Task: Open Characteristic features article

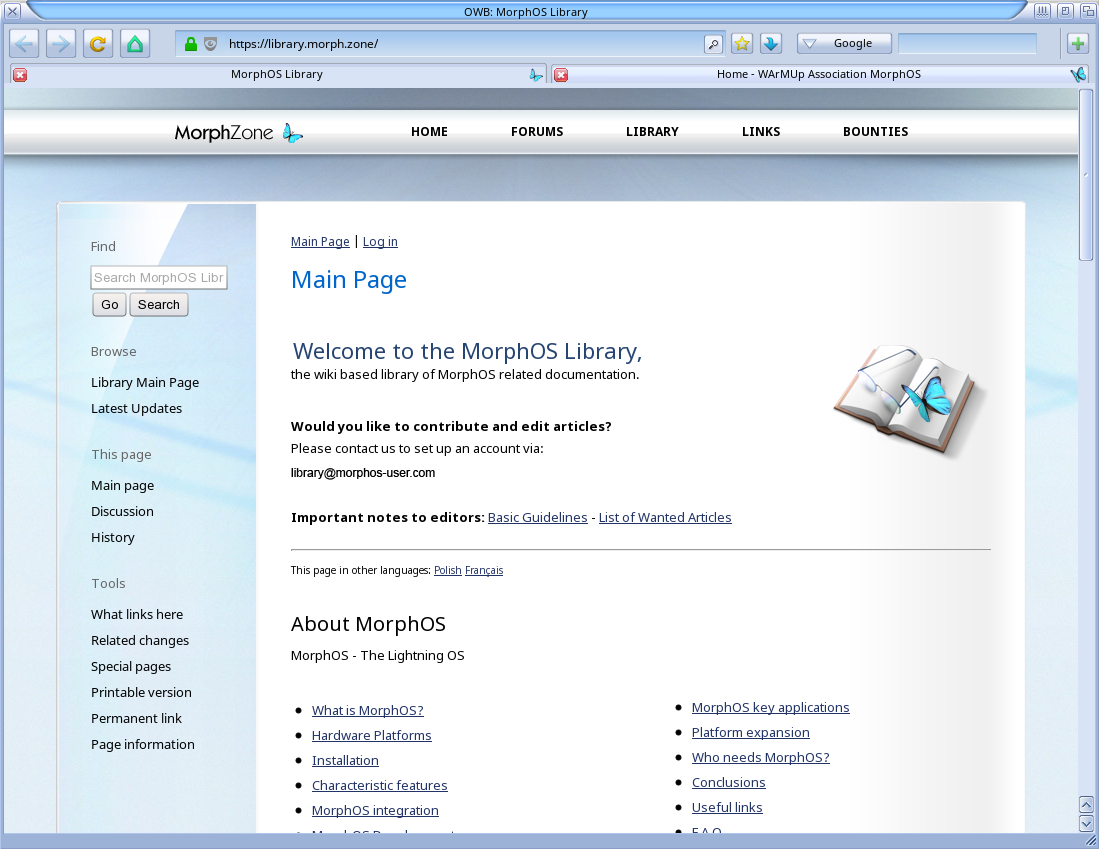Action: click(379, 786)
